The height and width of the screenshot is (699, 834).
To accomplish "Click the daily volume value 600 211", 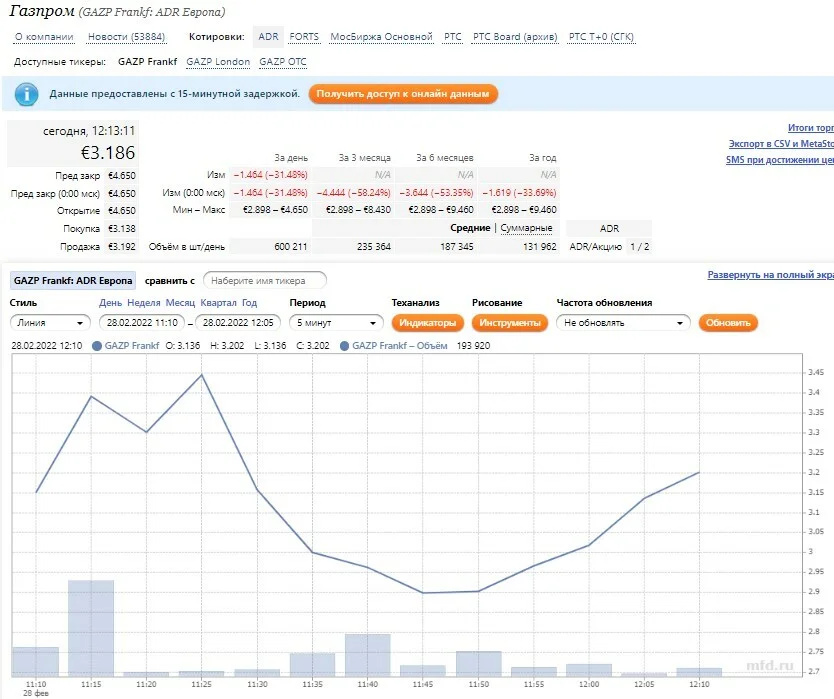I will tap(290, 247).
